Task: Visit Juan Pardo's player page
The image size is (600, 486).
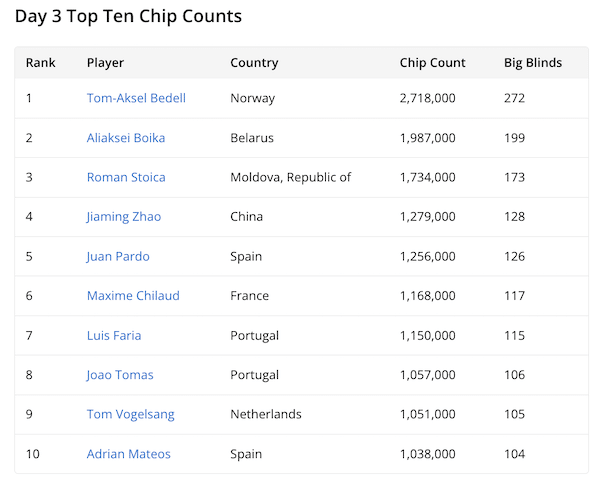Action: click(118, 256)
